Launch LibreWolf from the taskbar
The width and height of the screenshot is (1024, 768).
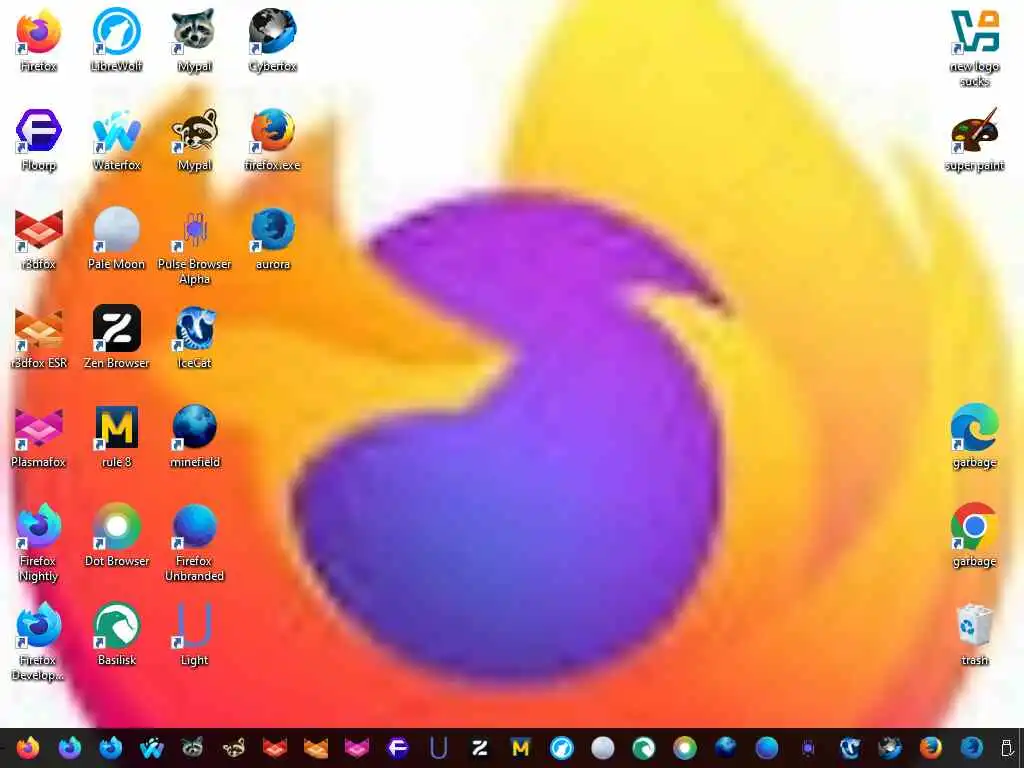click(562, 748)
